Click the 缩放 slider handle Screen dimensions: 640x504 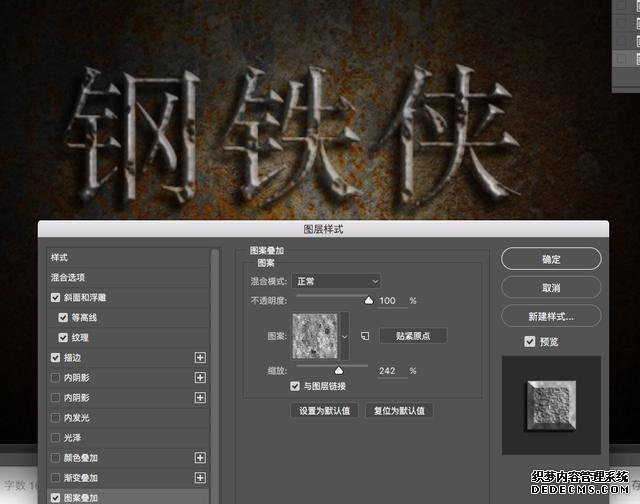coord(338,371)
